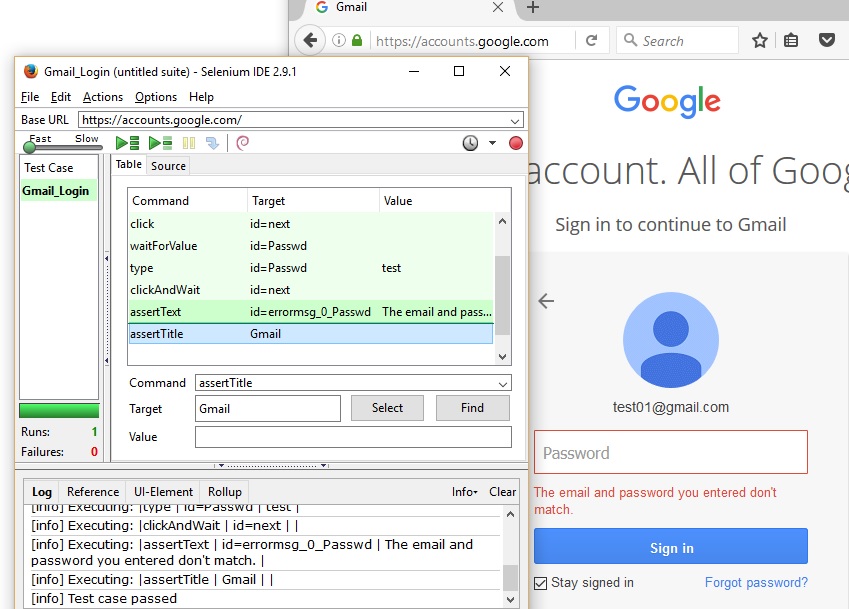Open the Reference tab
Viewport: 849px width, 609px height.
(x=93, y=492)
